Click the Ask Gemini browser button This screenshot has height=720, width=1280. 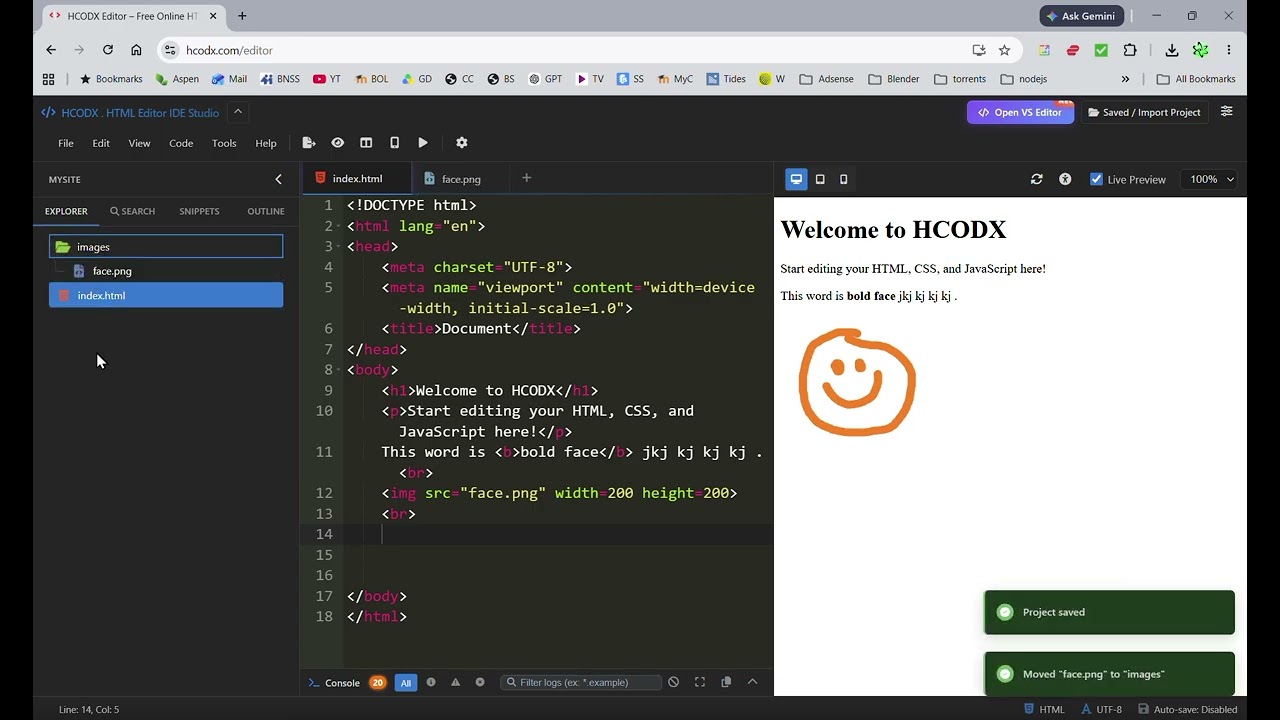point(1082,16)
